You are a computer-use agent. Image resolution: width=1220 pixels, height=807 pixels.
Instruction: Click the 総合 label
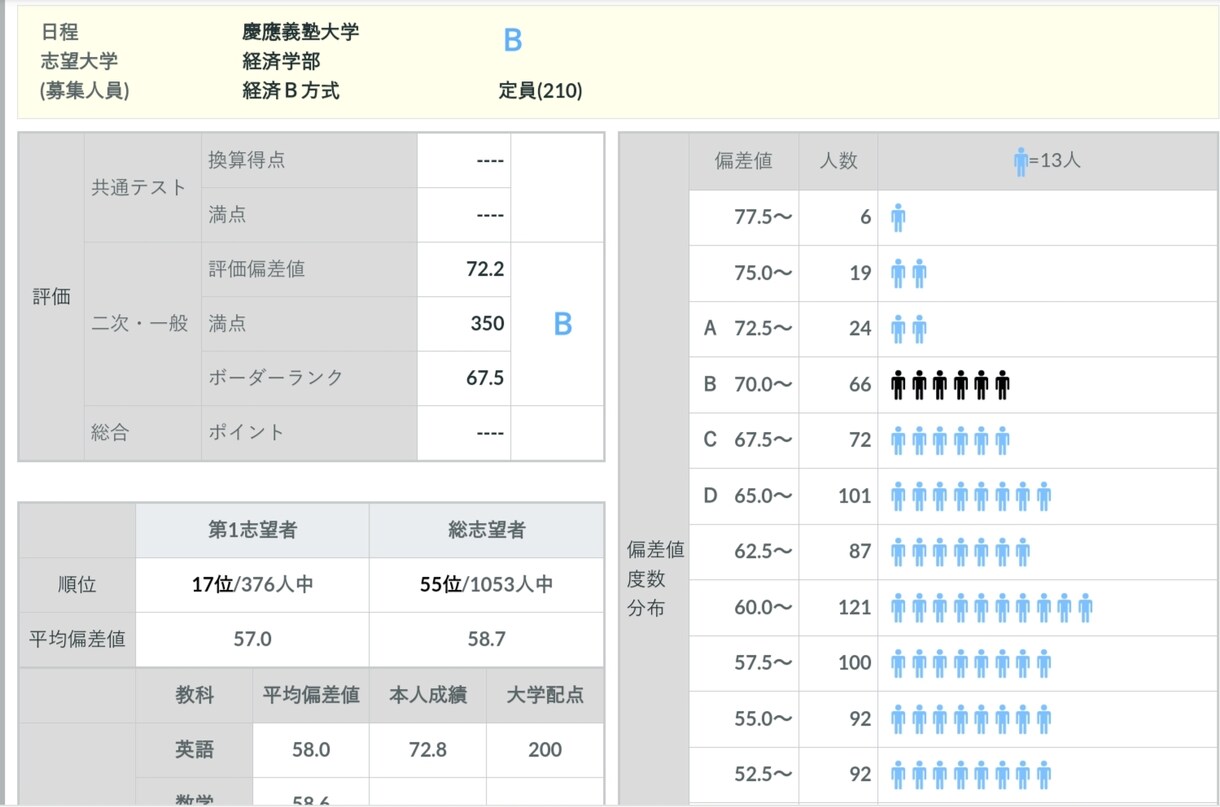pyautogui.click(x=110, y=432)
